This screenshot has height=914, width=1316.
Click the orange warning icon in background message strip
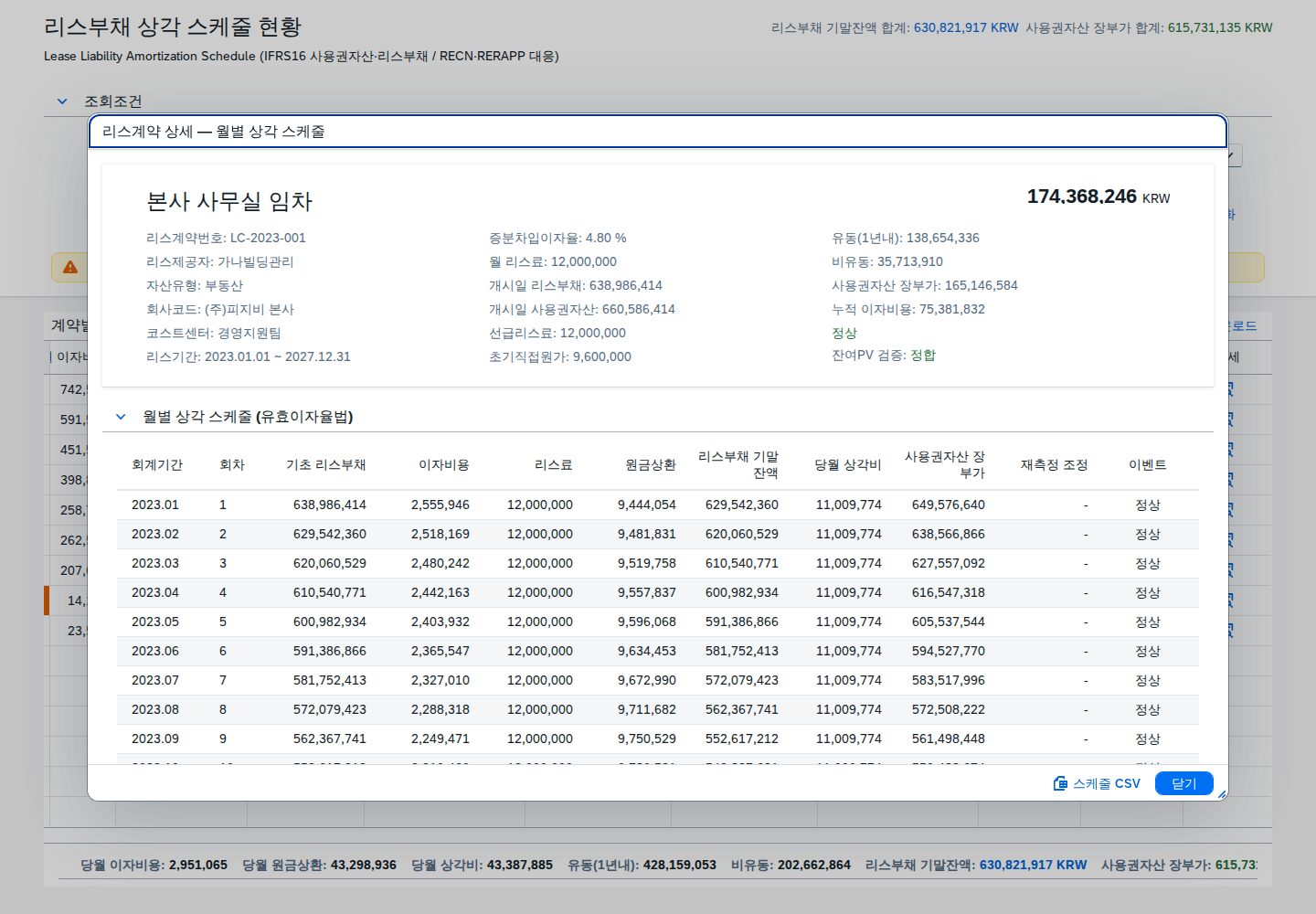point(70,268)
